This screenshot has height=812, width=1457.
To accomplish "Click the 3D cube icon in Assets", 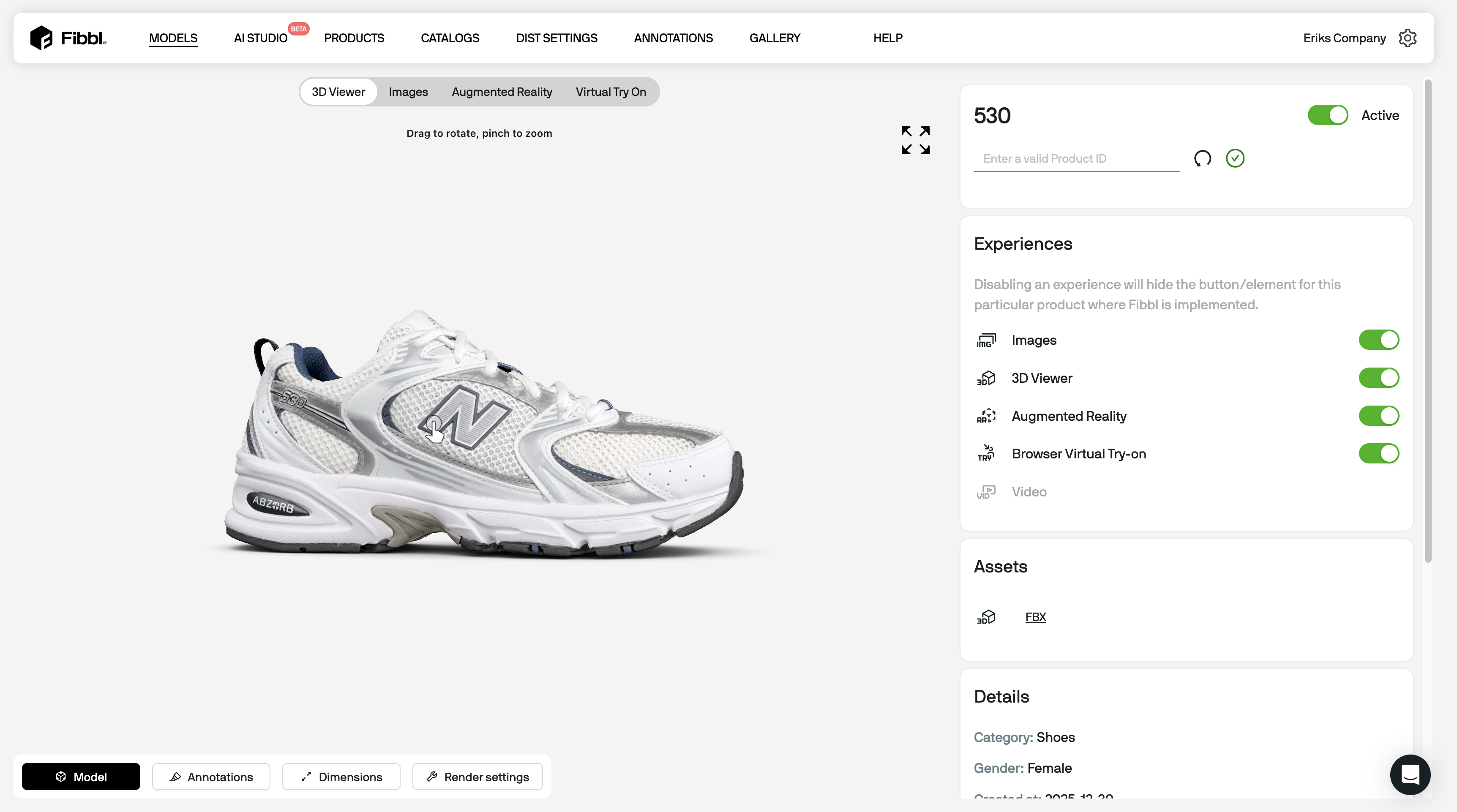I will point(986,617).
